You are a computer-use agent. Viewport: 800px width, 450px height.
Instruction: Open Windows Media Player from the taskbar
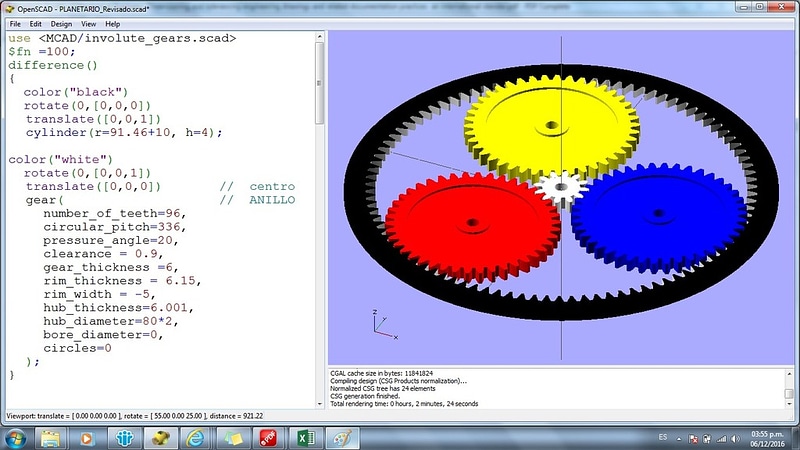pyautogui.click(x=87, y=438)
